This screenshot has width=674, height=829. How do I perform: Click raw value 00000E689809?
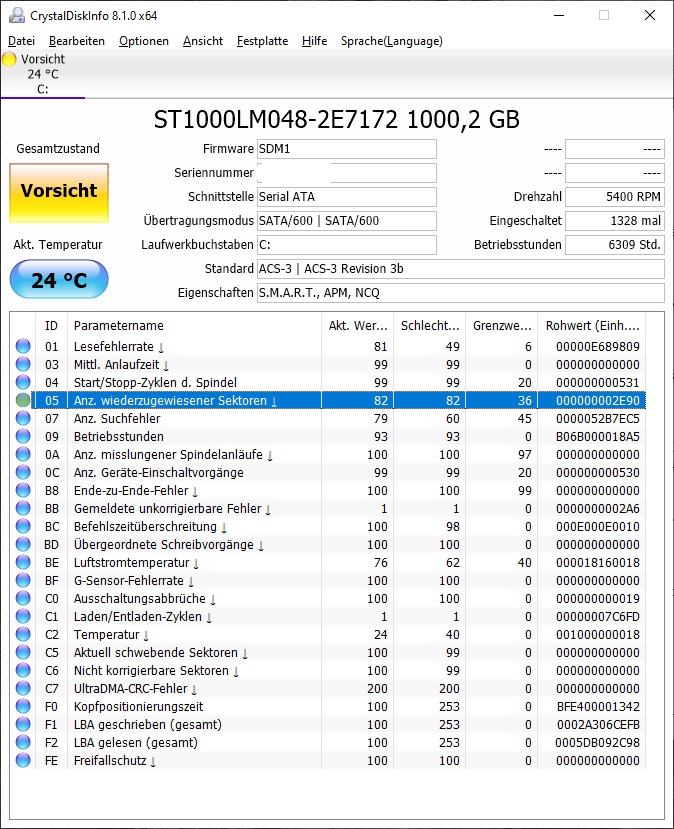click(x=598, y=346)
